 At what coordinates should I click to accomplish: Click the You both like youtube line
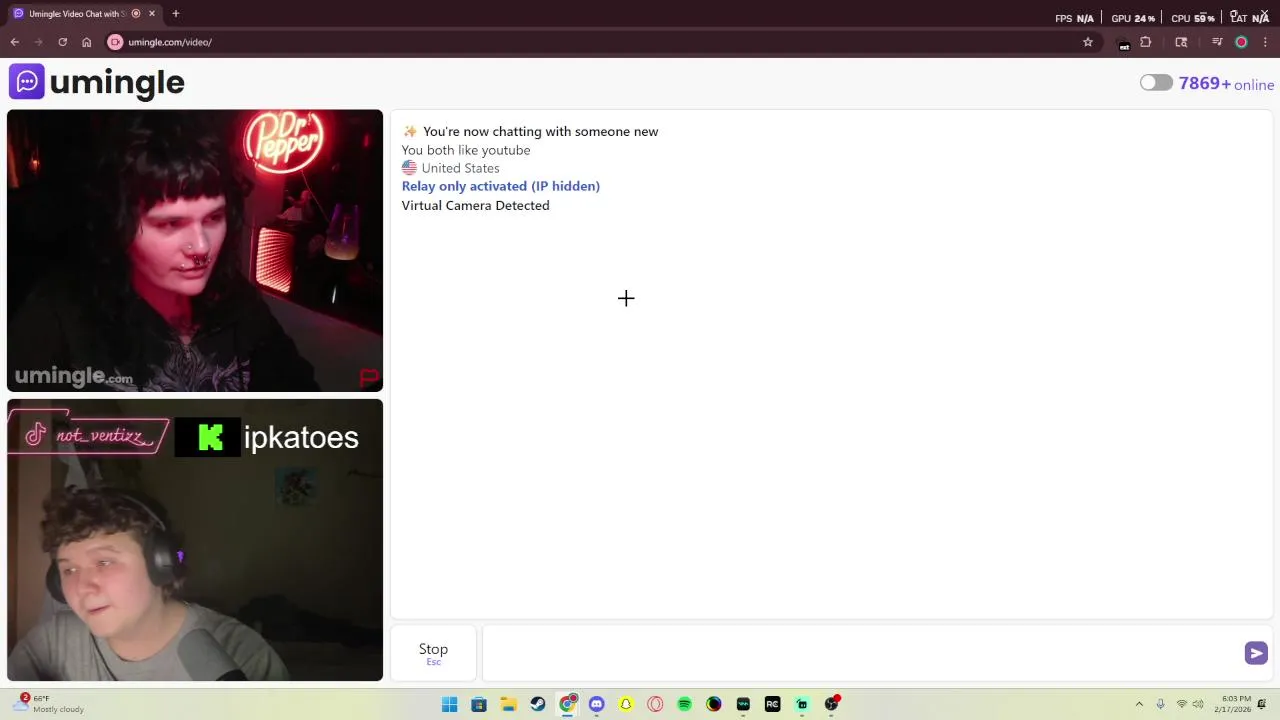pos(466,150)
